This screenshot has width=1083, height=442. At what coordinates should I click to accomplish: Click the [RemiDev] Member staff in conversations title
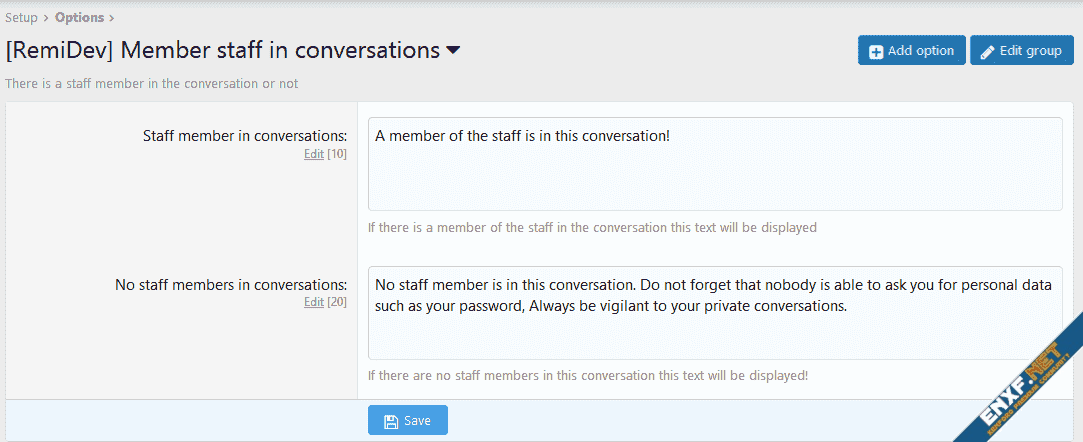pyautogui.click(x=222, y=50)
